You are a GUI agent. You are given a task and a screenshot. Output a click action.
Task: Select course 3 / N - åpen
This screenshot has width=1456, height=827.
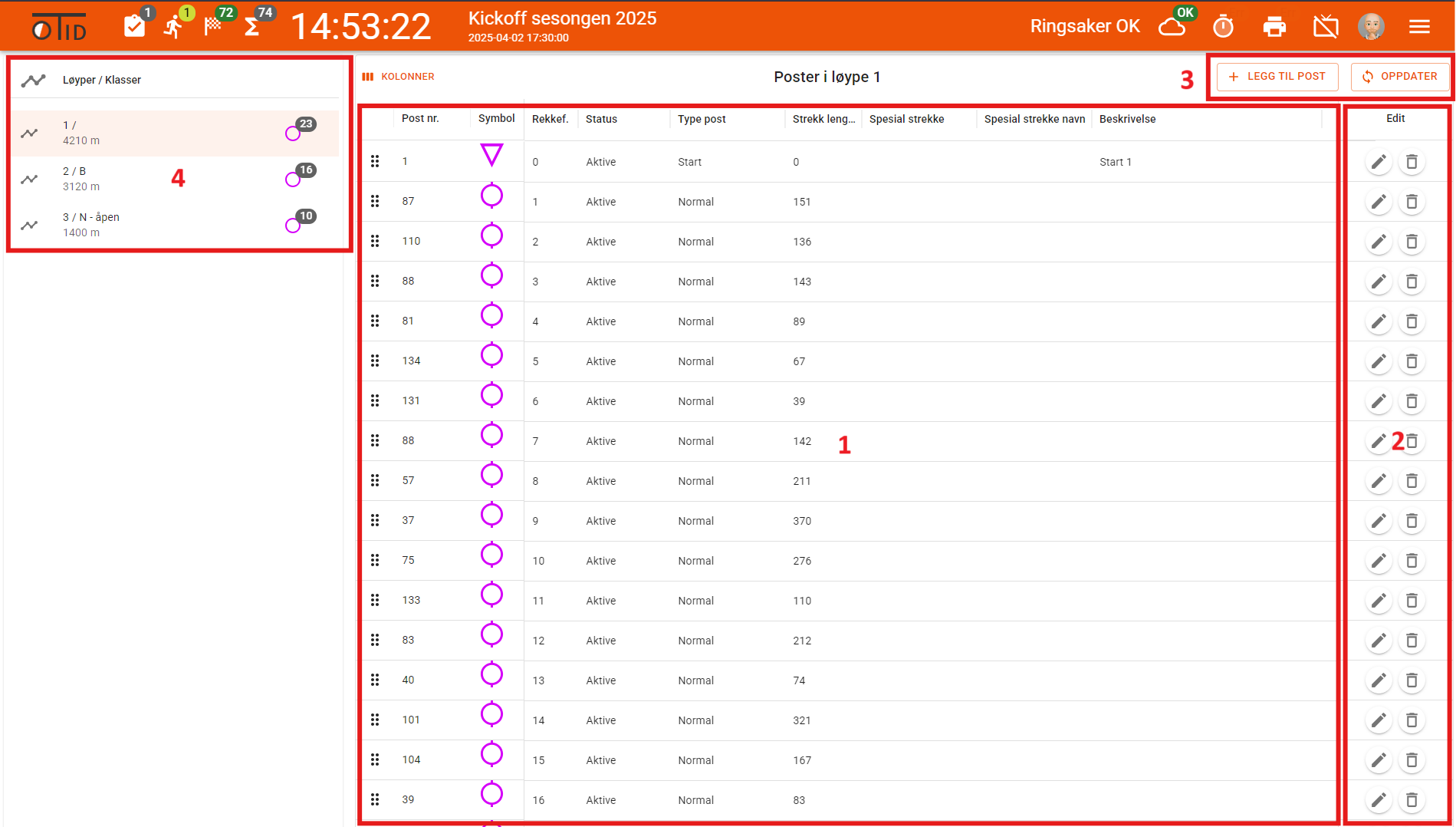click(x=175, y=225)
